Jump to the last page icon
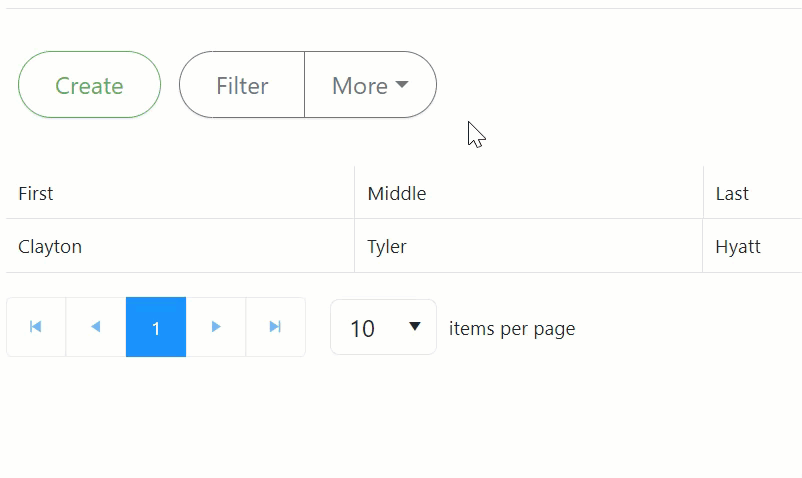Screen dimensions: 802x478 coord(275,327)
